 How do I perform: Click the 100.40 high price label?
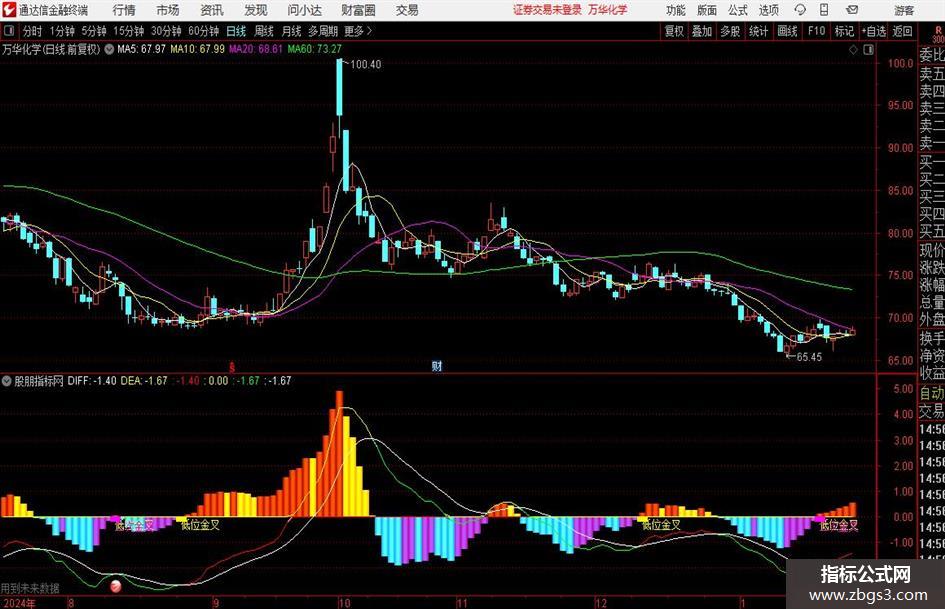365,64
